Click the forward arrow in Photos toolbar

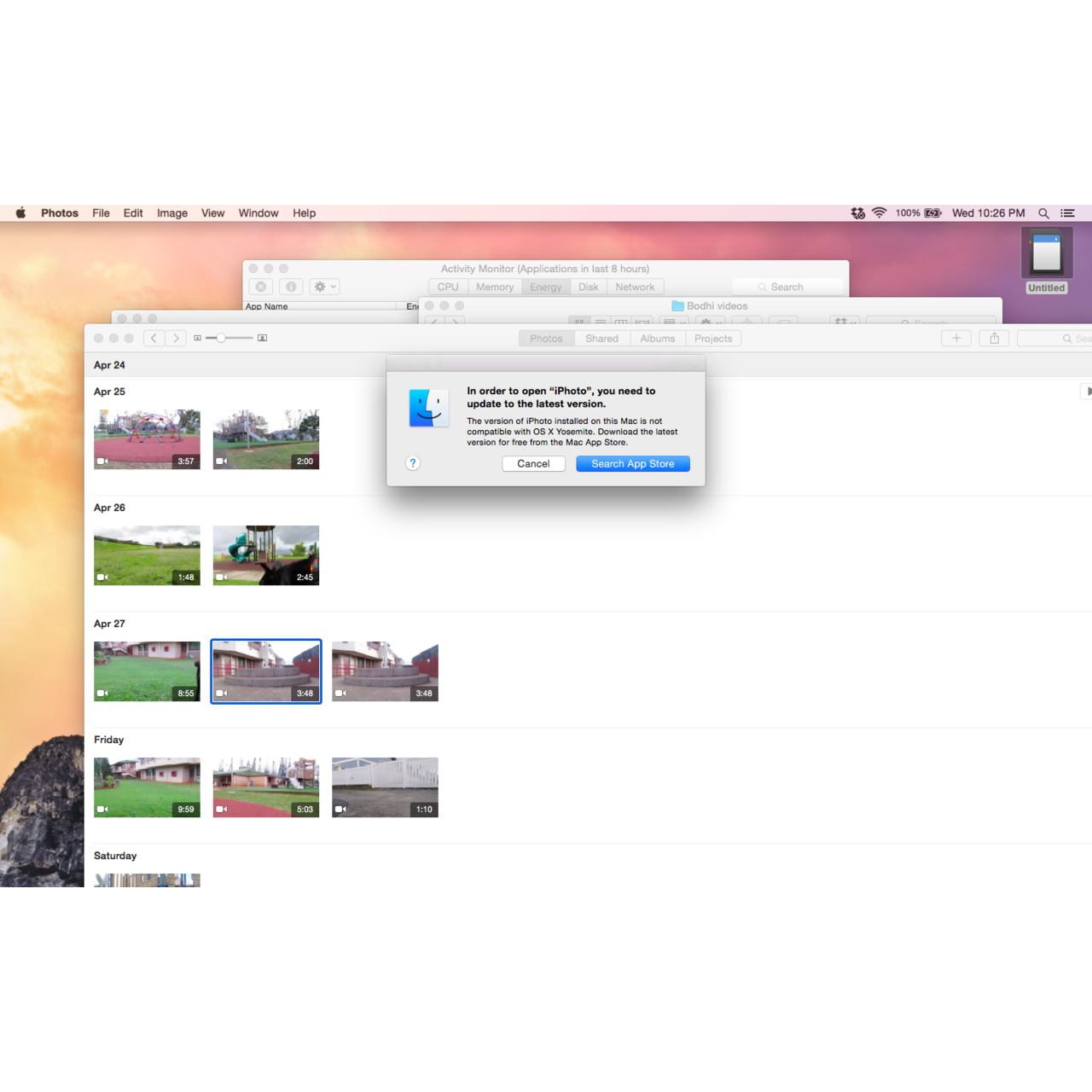tap(176, 338)
